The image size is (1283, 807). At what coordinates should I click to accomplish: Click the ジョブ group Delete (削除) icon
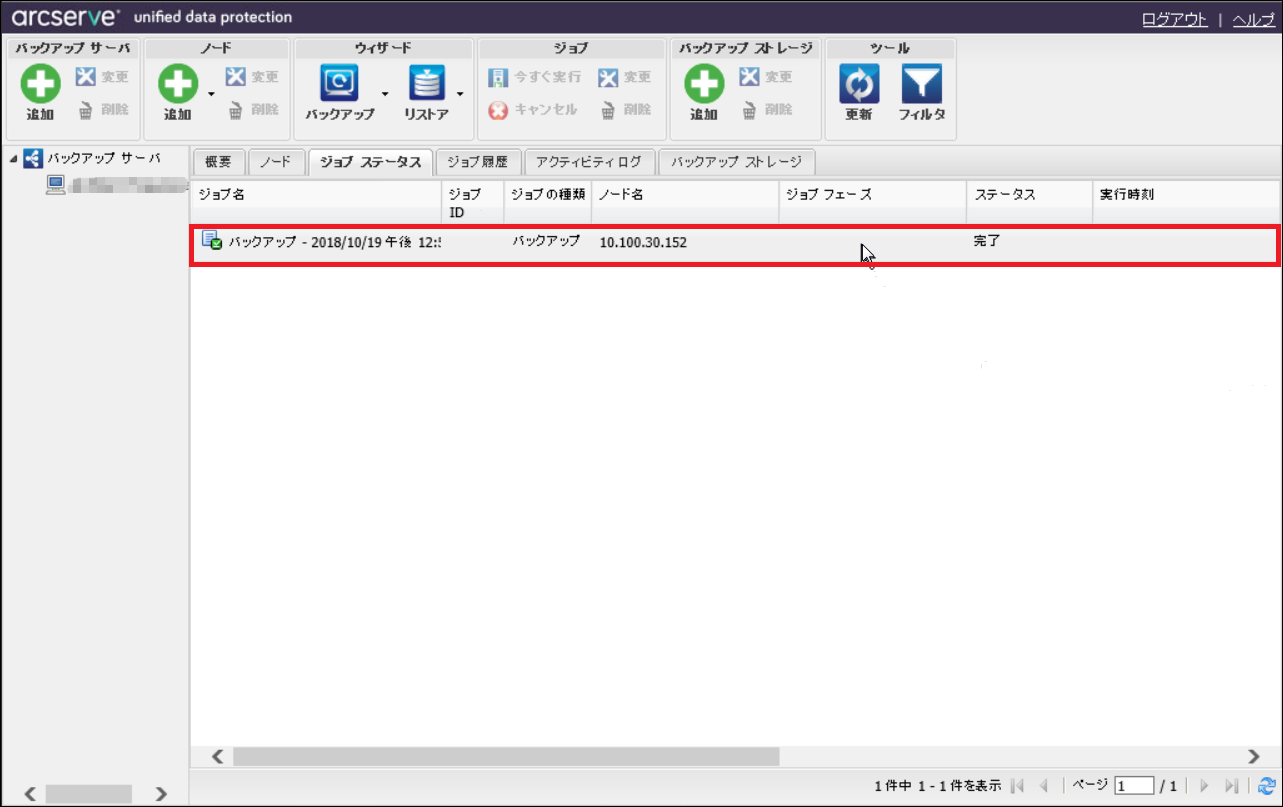point(607,110)
